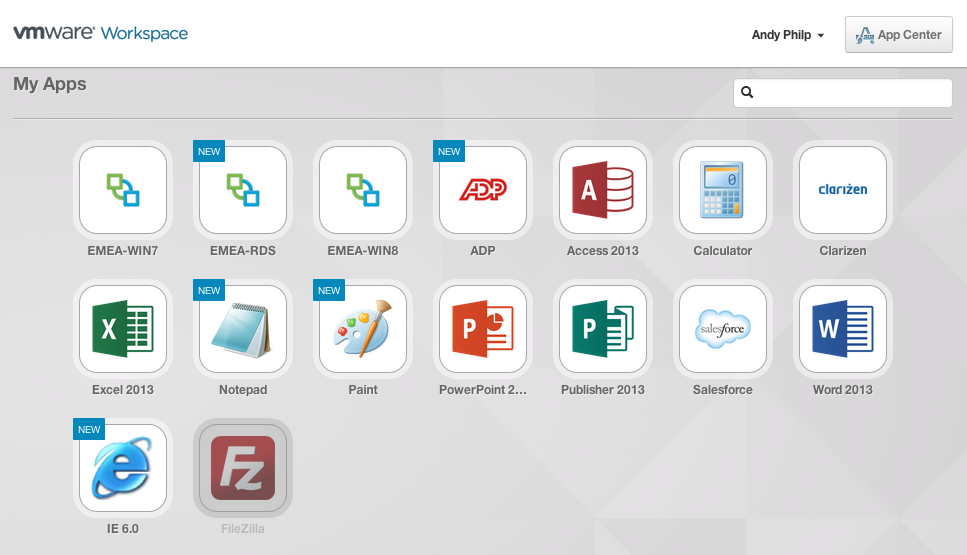Click the IE 6.0 label
967x555 pixels.
pos(123,529)
